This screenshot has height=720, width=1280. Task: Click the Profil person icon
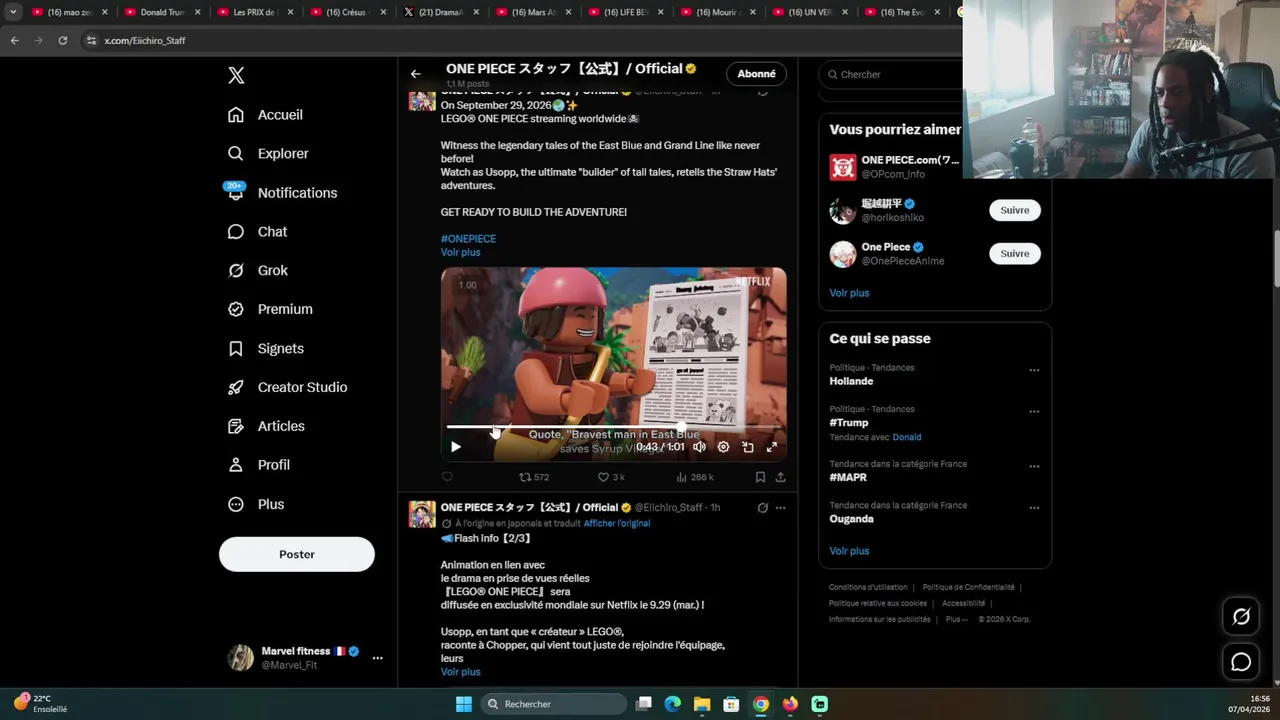(236, 466)
